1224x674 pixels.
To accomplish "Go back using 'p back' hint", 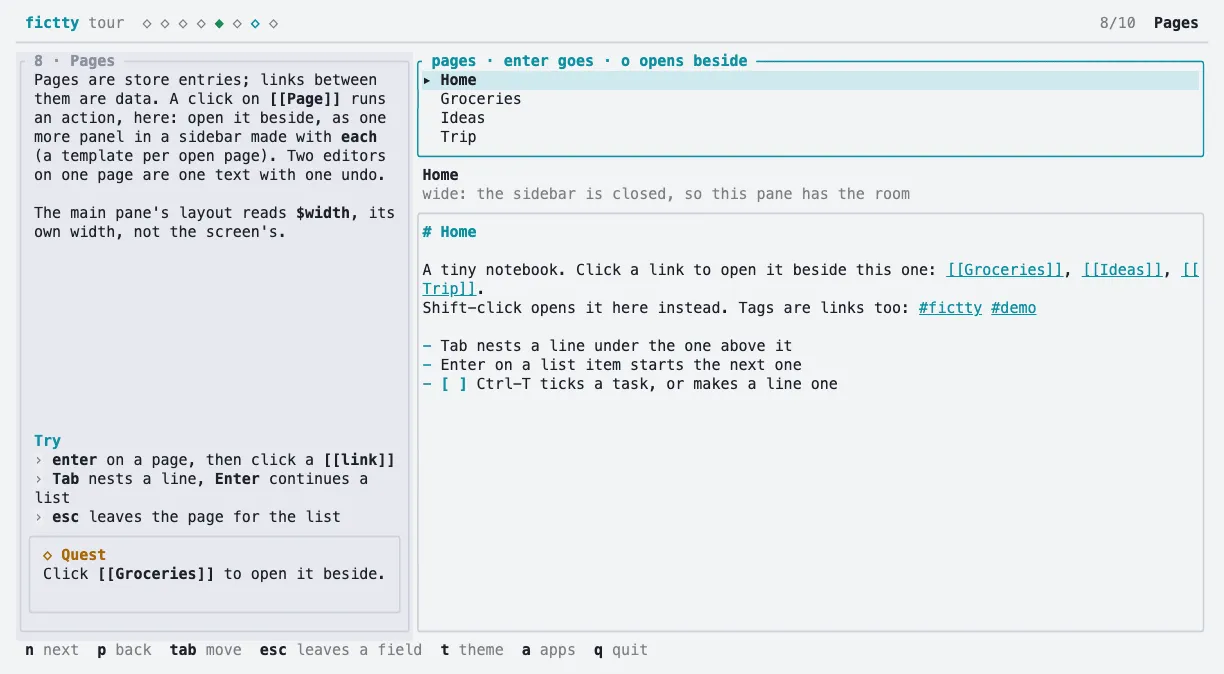I will [x=124, y=650].
